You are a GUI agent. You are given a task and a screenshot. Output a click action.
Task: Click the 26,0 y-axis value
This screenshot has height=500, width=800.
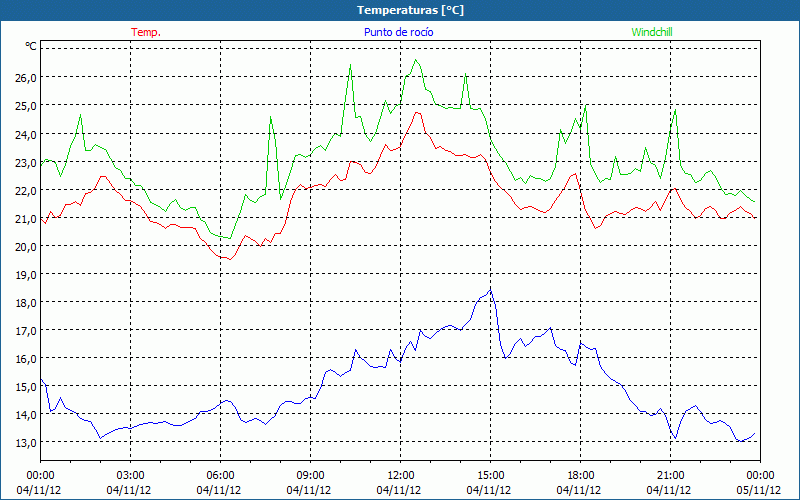(25, 77)
